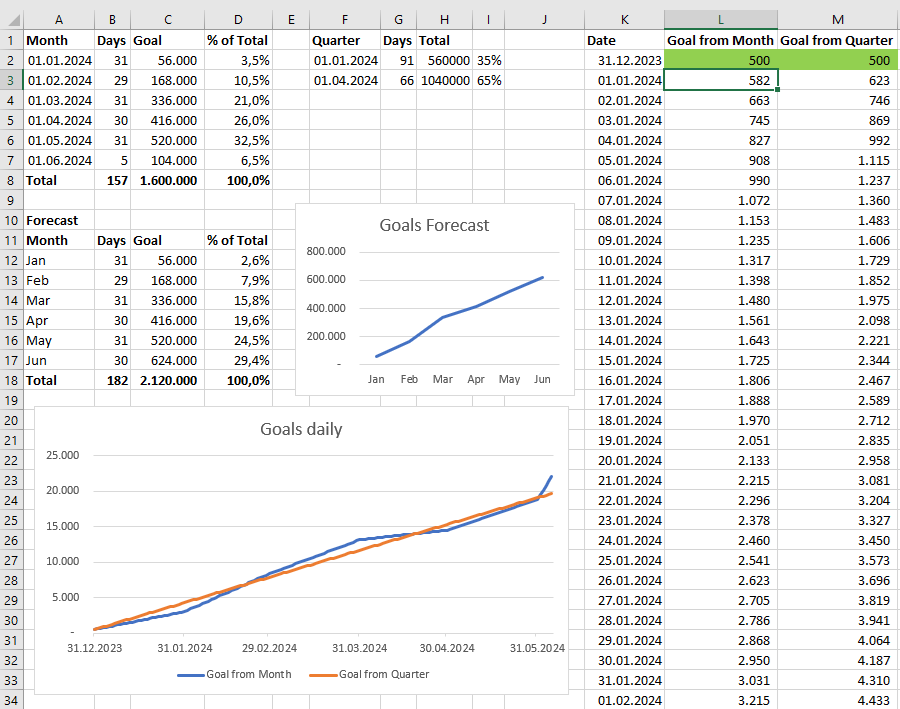Select column A header

point(59,20)
